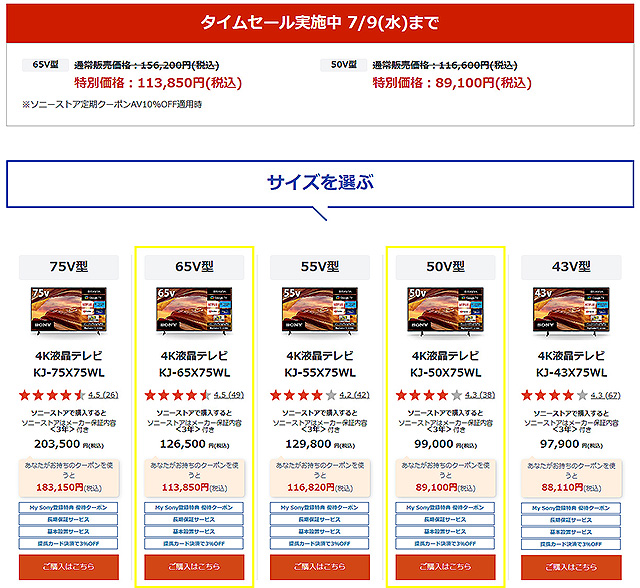Click My Sony登録特典 優待クーポン under 55V model
Image resolution: width=640 pixels, height=588 pixels.
pyautogui.click(x=320, y=508)
